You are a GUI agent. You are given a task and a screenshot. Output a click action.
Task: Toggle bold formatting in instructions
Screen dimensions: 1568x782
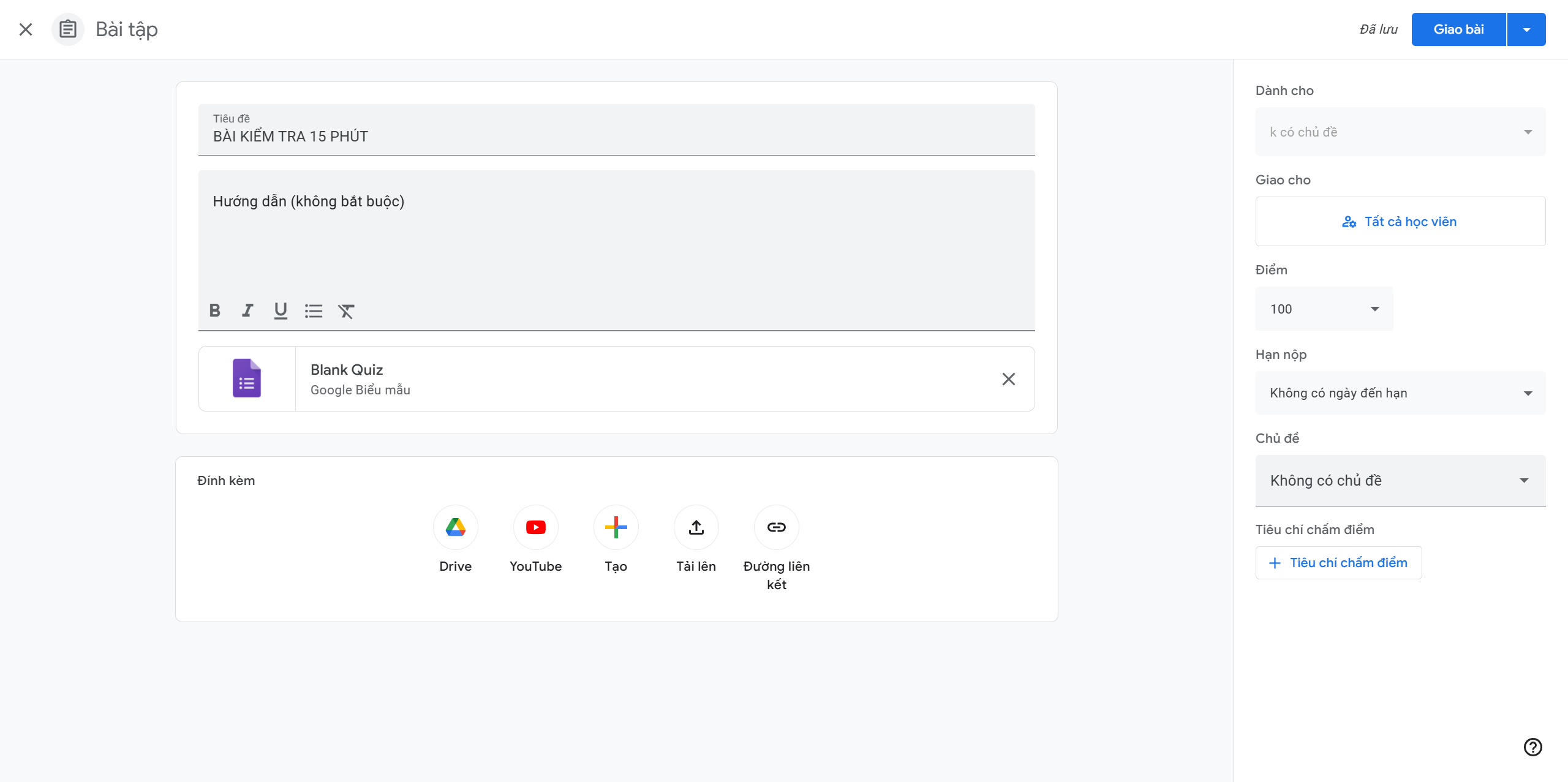pos(214,310)
